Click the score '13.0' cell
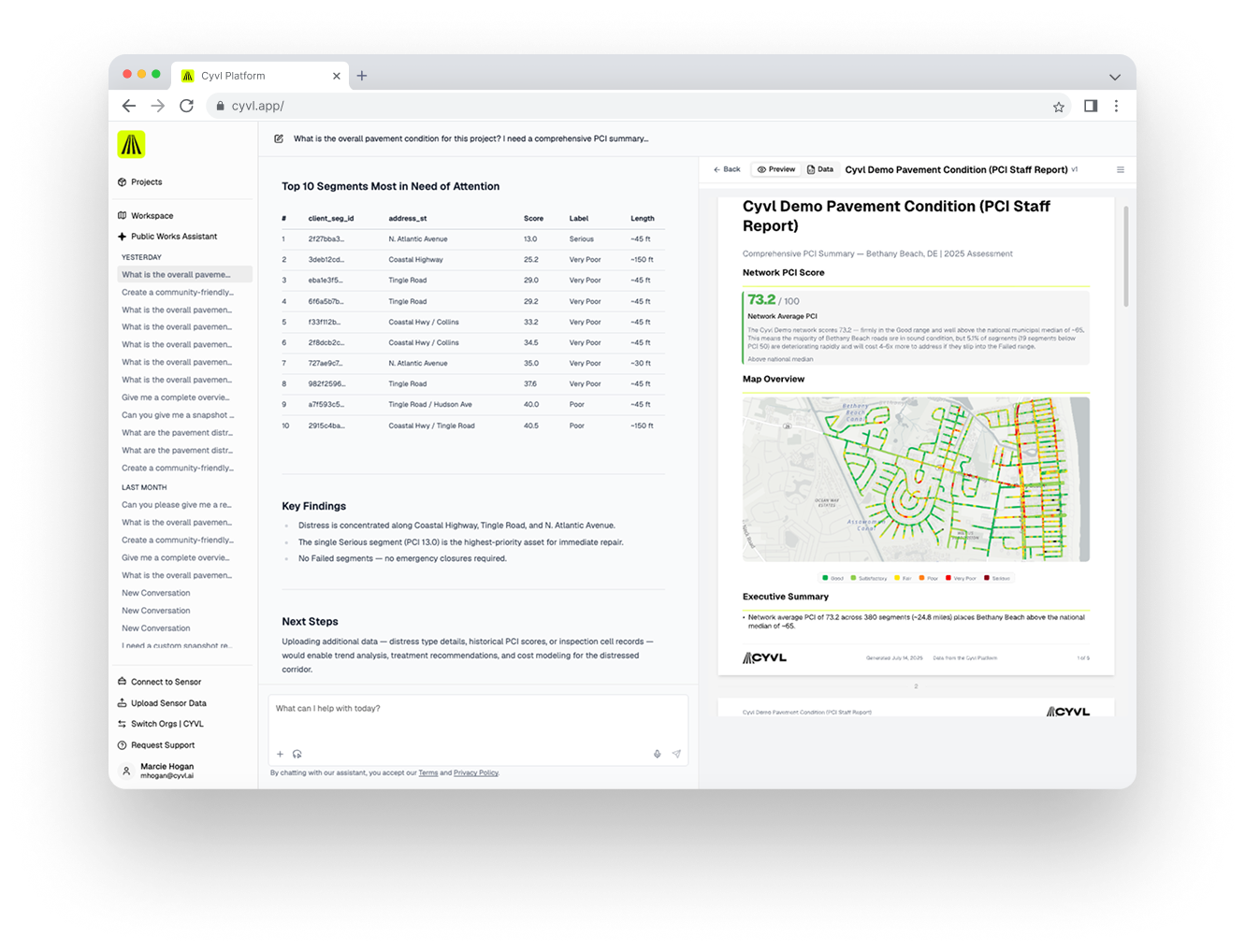 pyautogui.click(x=530, y=239)
